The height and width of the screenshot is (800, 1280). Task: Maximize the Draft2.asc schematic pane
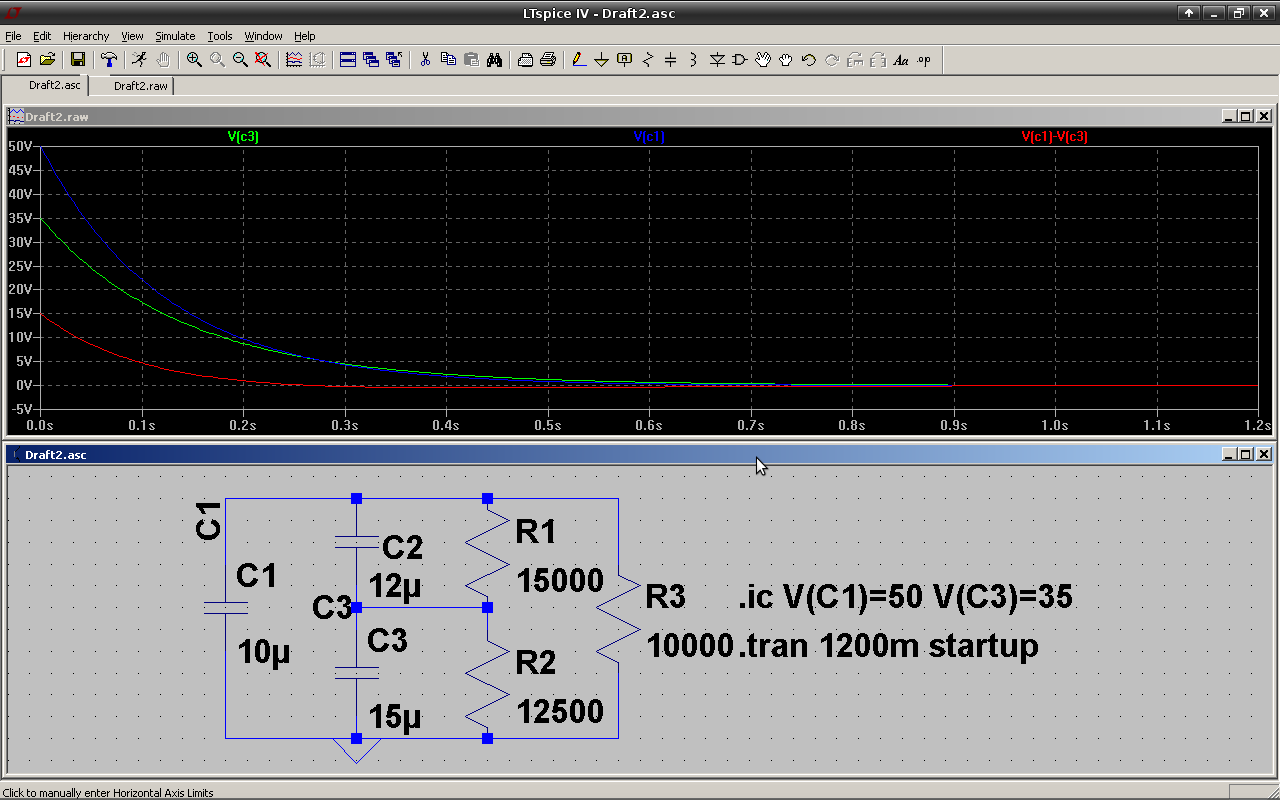tap(1246, 454)
